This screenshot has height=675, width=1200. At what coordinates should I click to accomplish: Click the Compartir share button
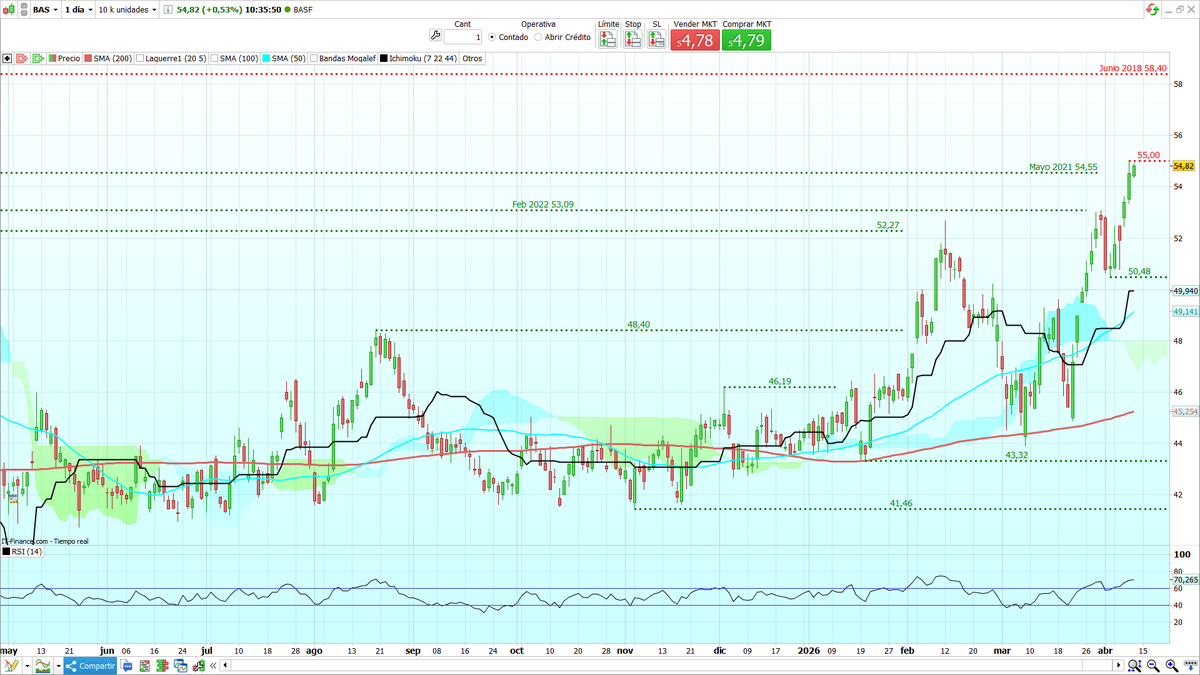coord(90,665)
